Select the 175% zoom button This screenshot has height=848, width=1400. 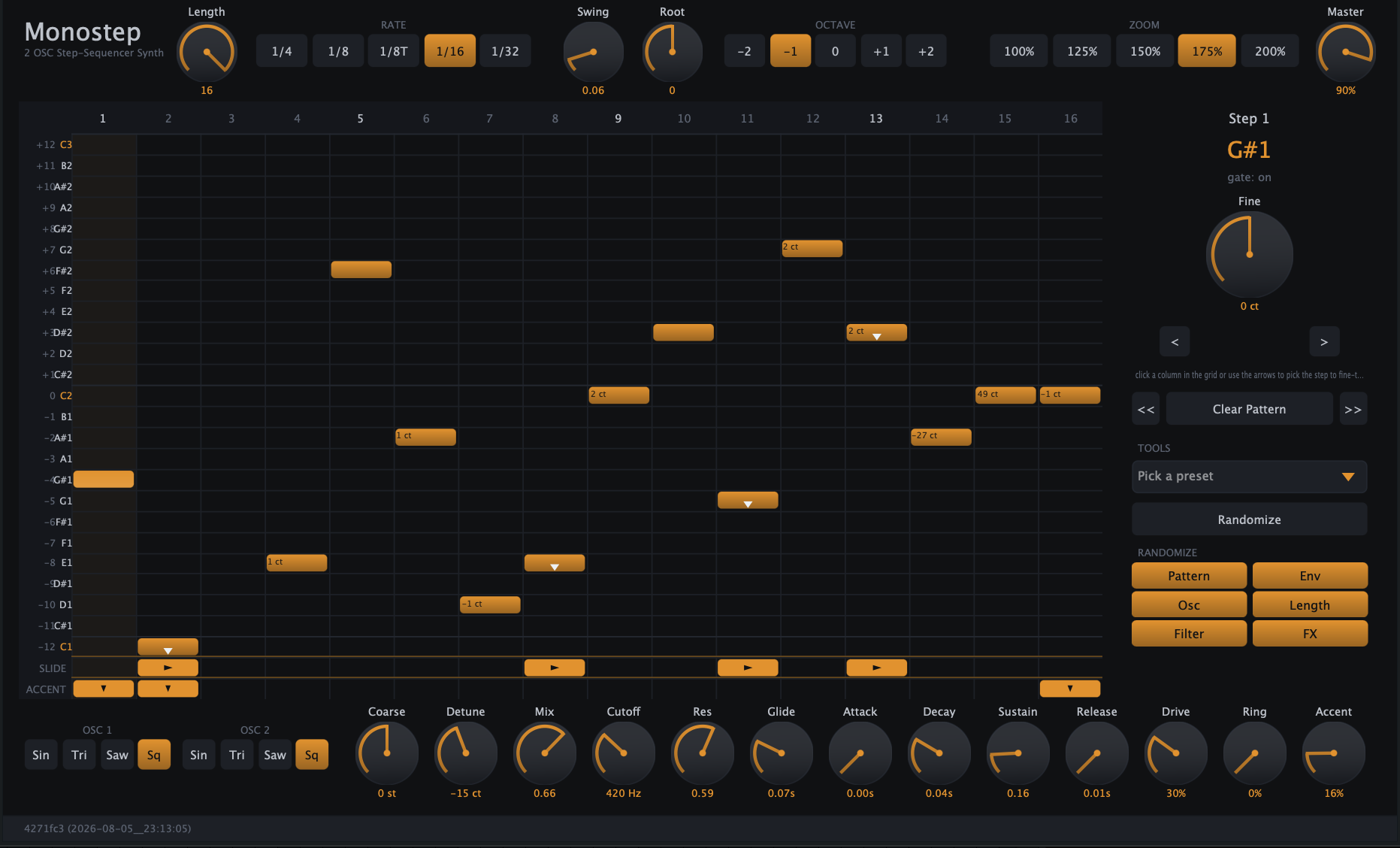click(x=1207, y=51)
